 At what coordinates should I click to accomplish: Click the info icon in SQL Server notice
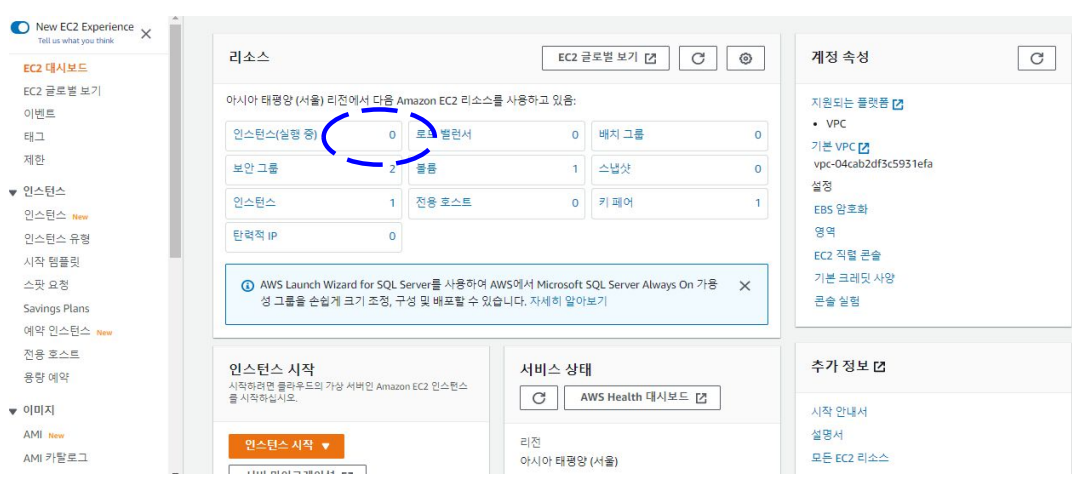[x=247, y=285]
